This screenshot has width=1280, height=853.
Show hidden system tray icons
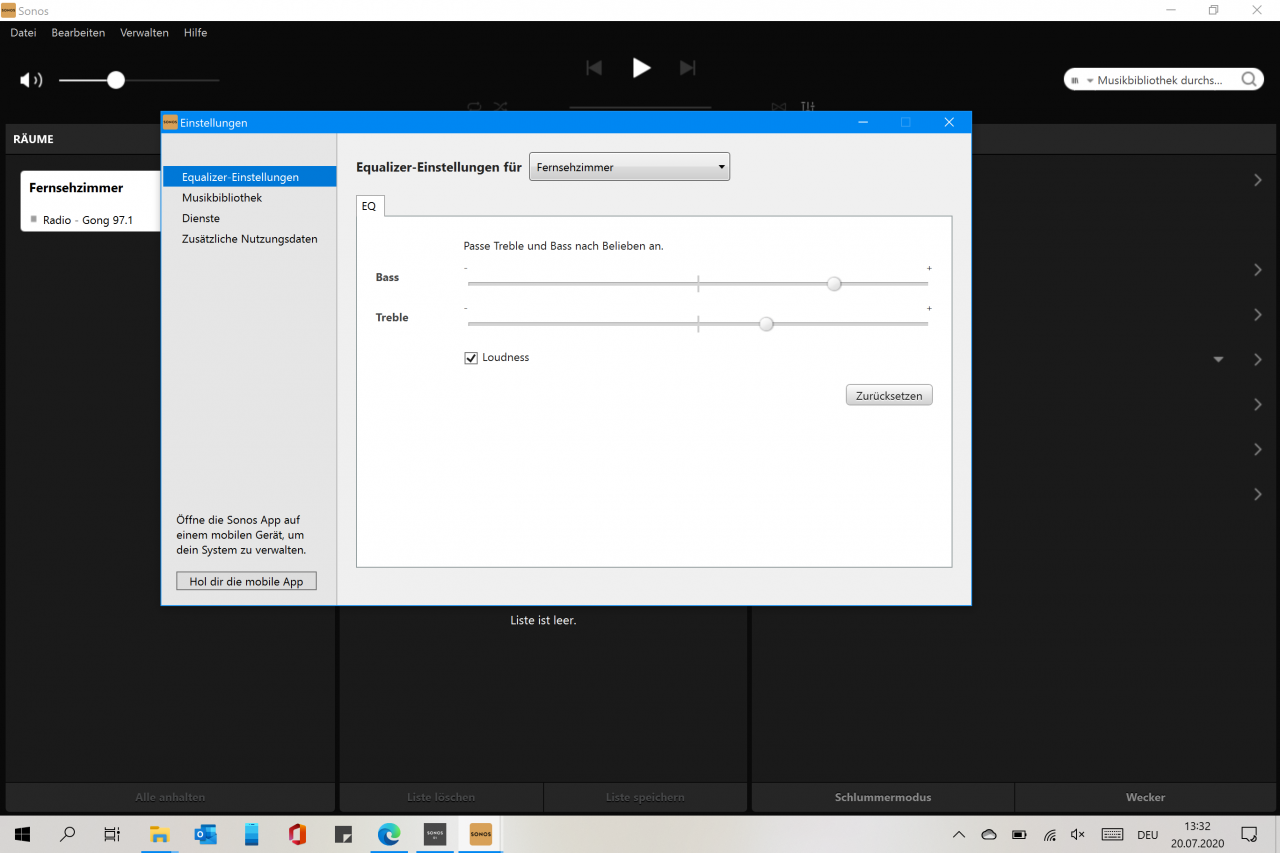[959, 834]
